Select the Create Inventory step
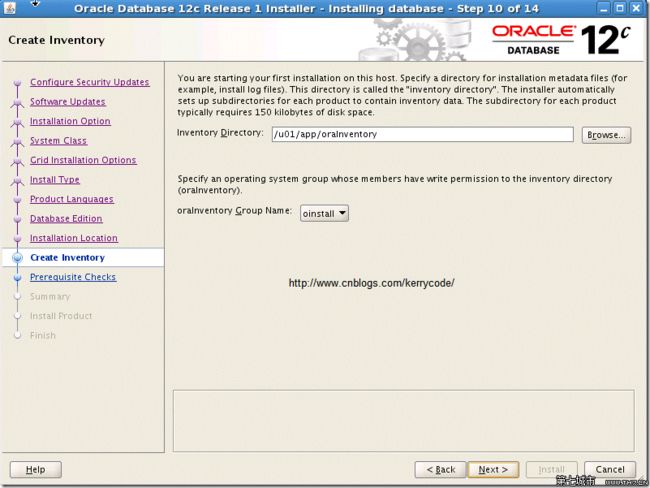Viewport: 650px width, 488px height. [67, 257]
